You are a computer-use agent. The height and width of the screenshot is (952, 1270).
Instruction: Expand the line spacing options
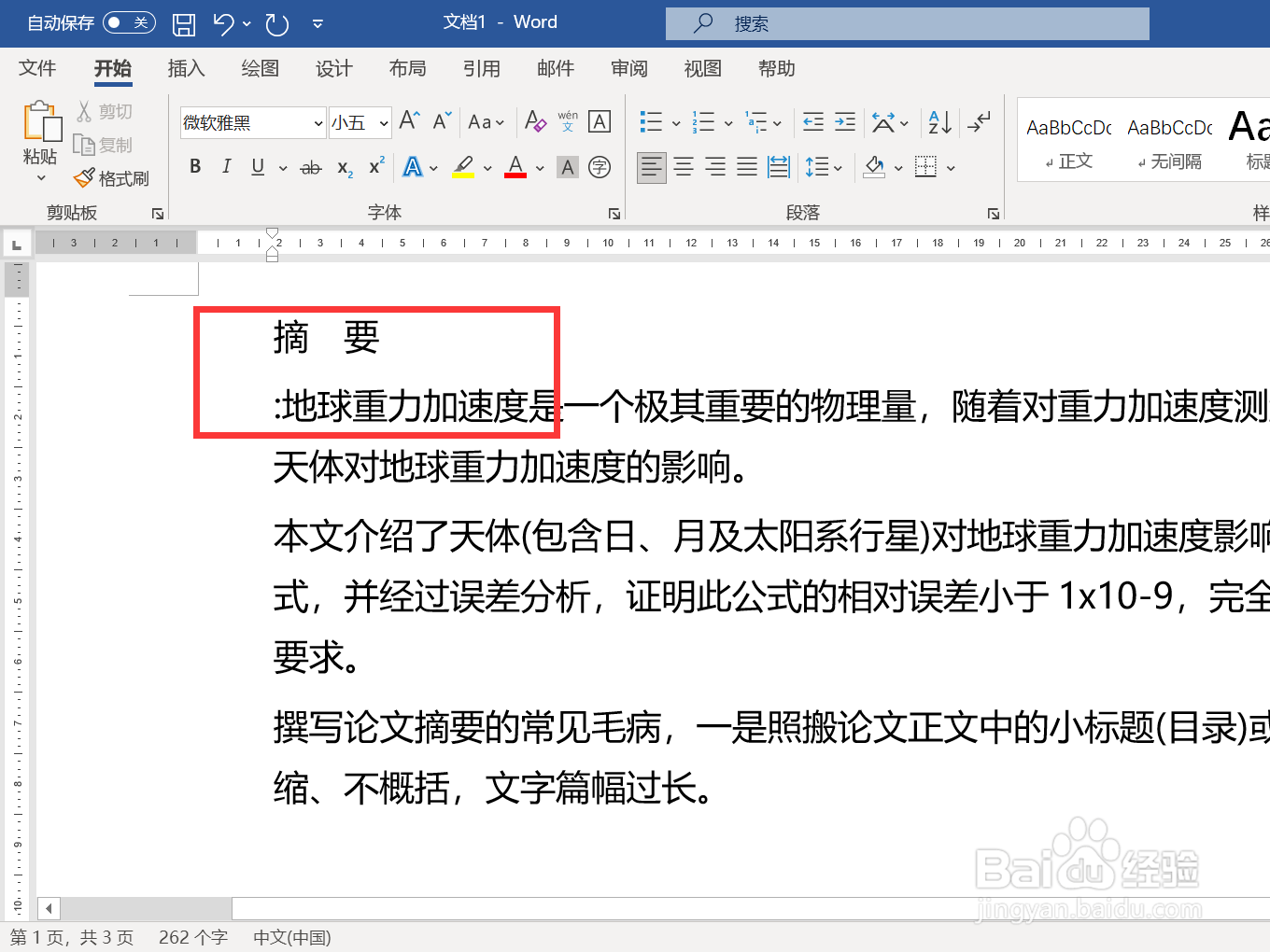coord(838,167)
